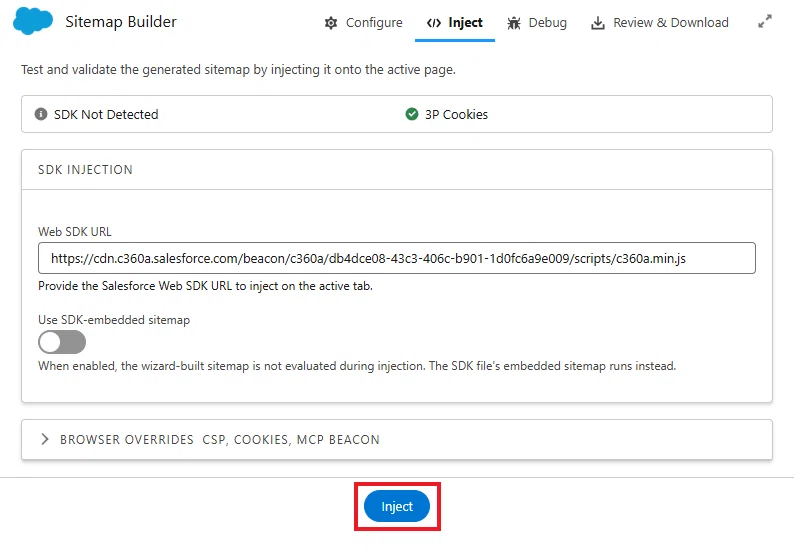The height and width of the screenshot is (559, 794).
Task: Enable the Use SDK-embedded sitemap toggle
Action: [x=62, y=342]
